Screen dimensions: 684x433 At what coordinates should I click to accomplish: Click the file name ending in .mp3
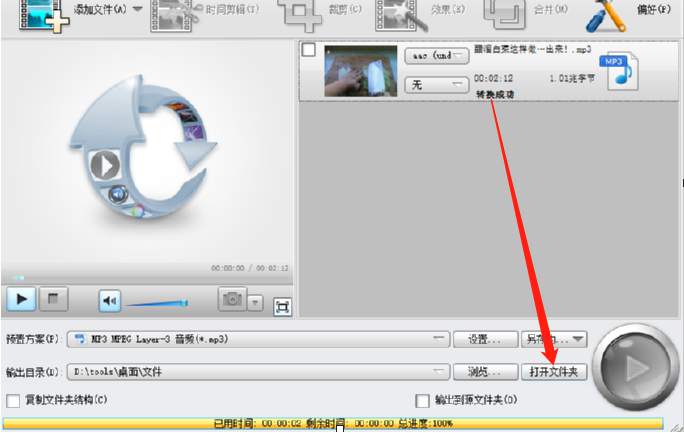[533, 49]
